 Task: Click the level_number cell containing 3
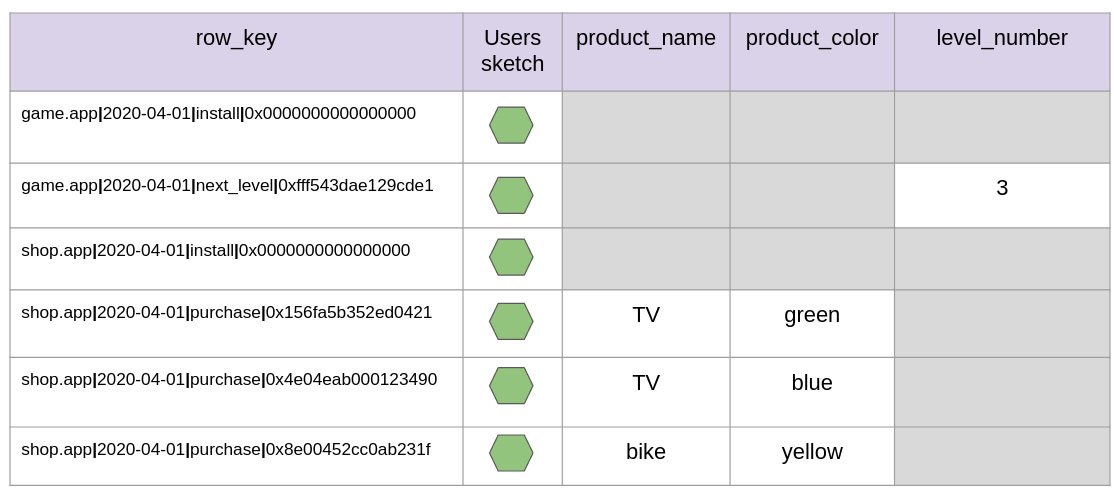coord(1002,195)
